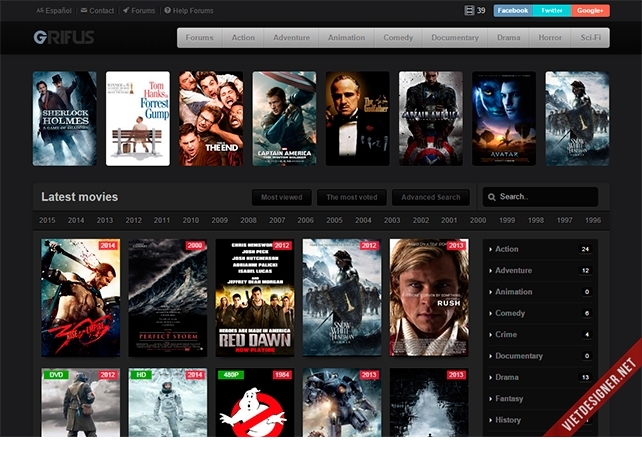Screen dimensions: 642x462
Task: Select the Sci-Fi navigation menu item
Action: 590,38
